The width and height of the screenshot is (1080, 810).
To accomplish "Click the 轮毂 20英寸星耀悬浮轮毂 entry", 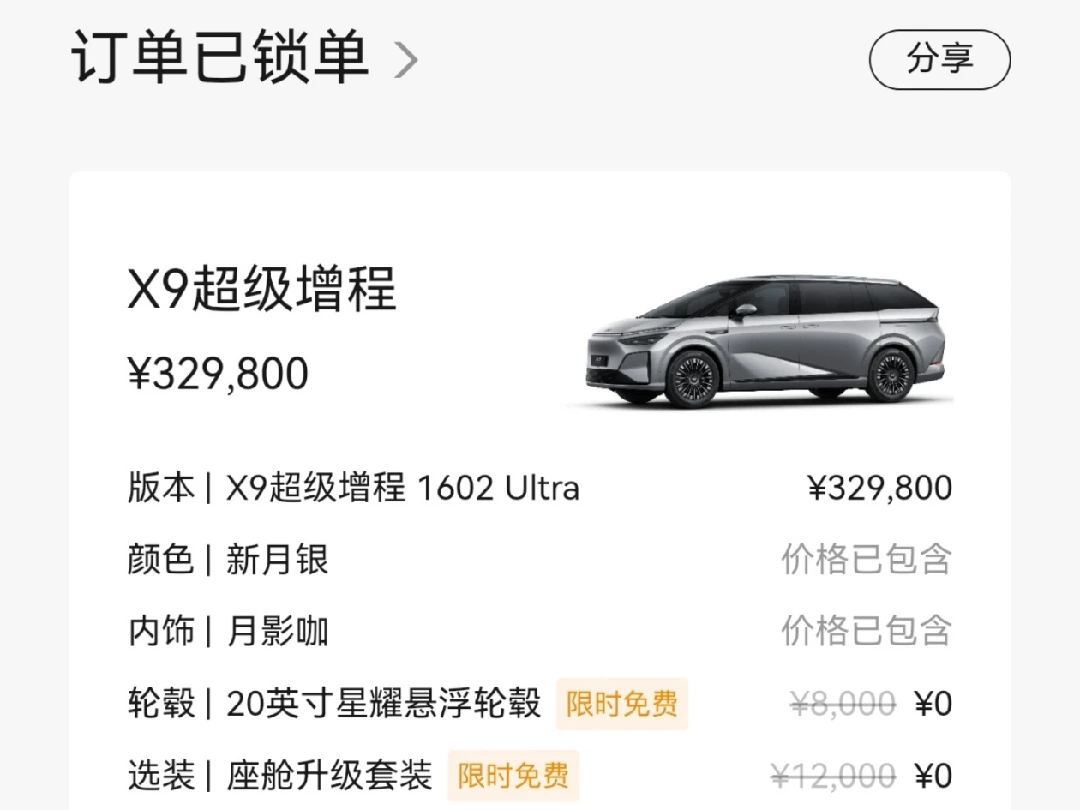I will click(334, 704).
